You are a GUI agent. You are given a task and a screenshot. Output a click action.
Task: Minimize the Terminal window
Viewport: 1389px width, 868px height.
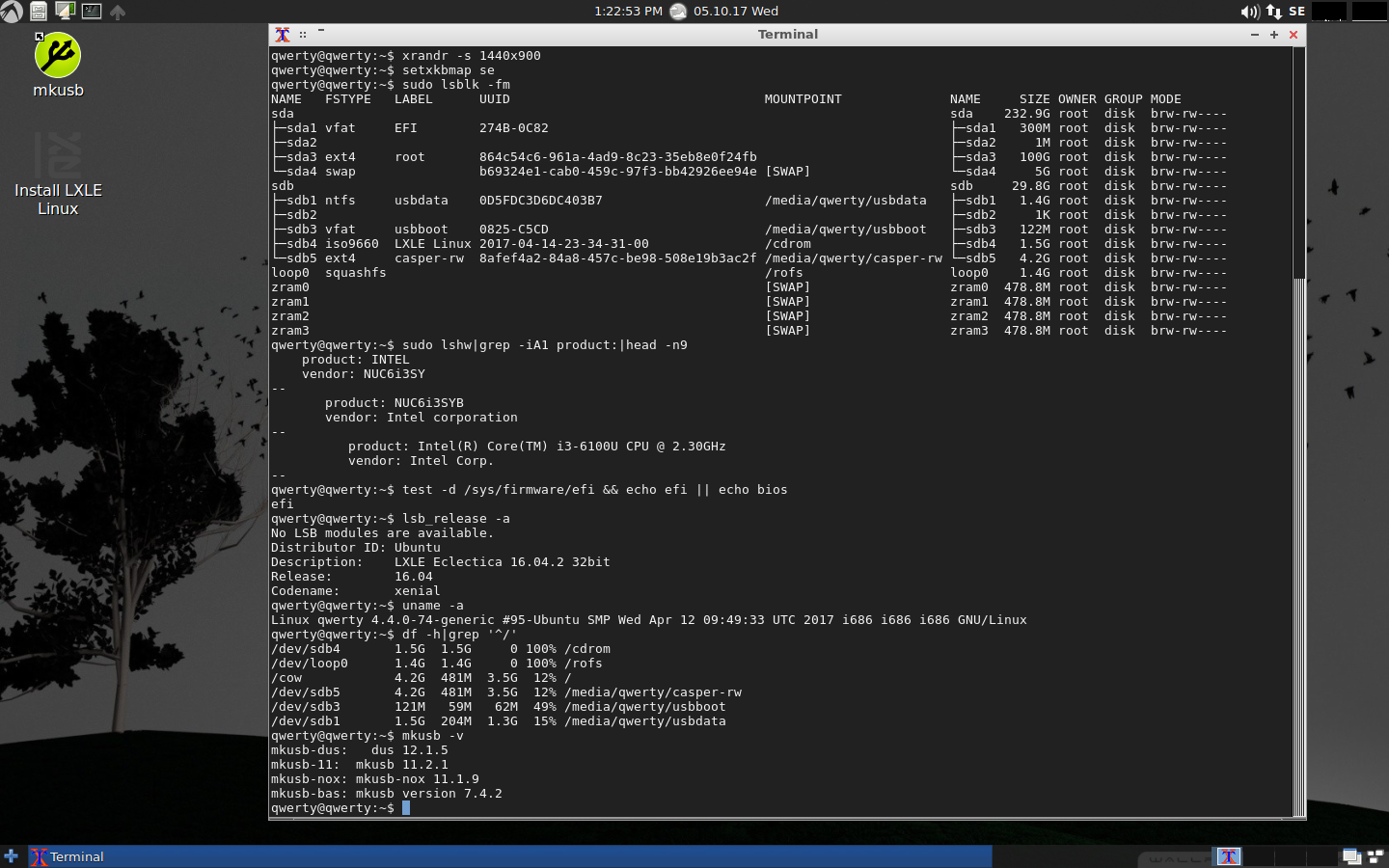[1255, 35]
